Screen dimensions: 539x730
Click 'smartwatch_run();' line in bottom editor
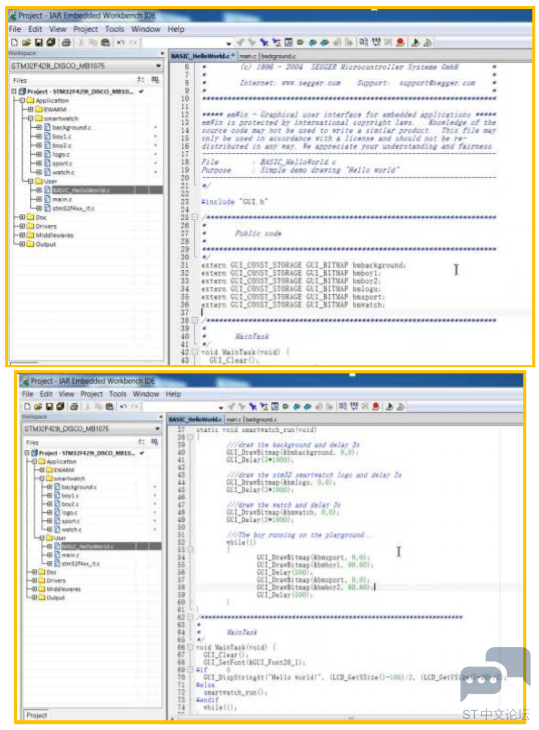(x=236, y=692)
